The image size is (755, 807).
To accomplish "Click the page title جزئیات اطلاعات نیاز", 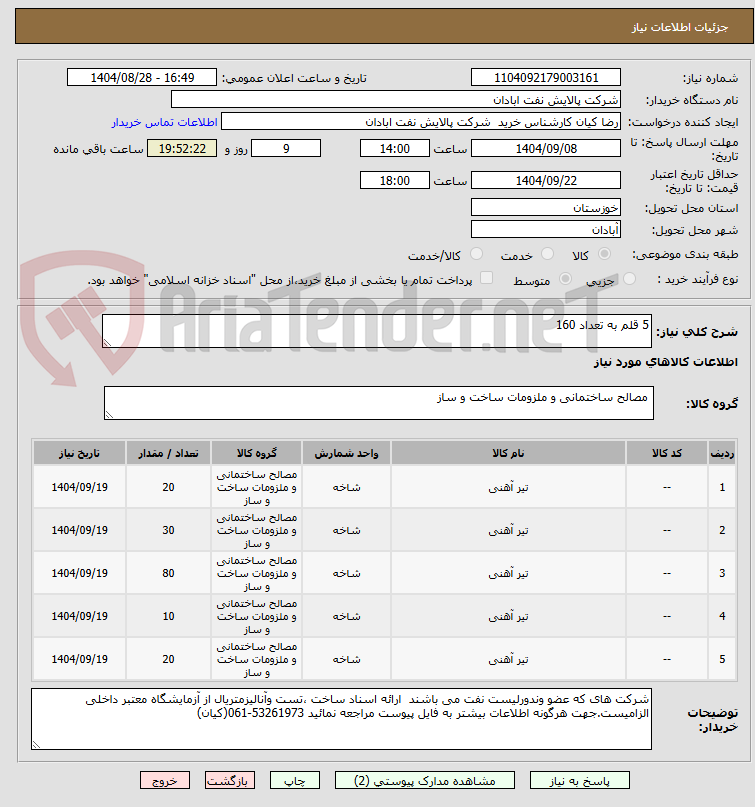I will click(x=680, y=27).
